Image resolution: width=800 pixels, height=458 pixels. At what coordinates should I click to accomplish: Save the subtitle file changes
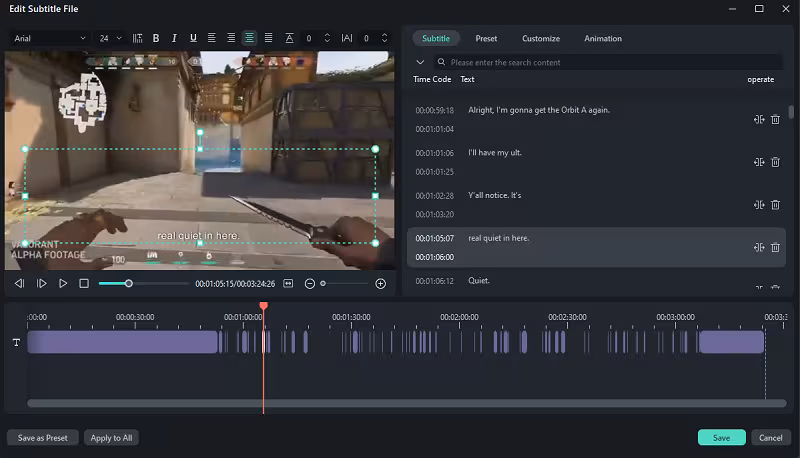(721, 438)
